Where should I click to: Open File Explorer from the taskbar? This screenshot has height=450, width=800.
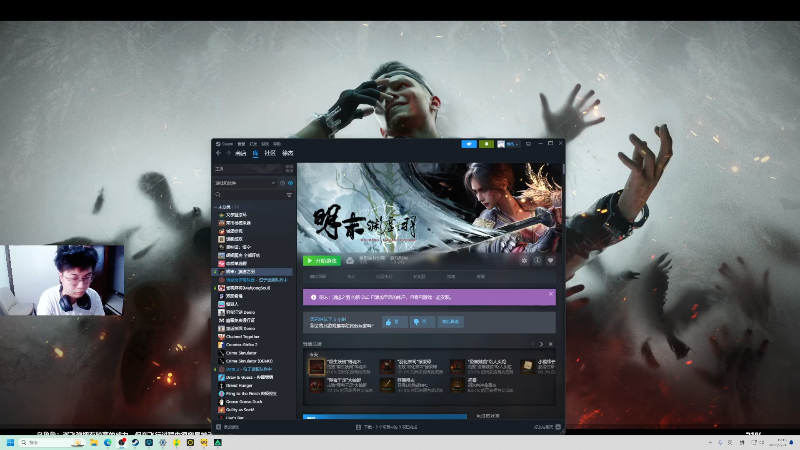click(94, 442)
